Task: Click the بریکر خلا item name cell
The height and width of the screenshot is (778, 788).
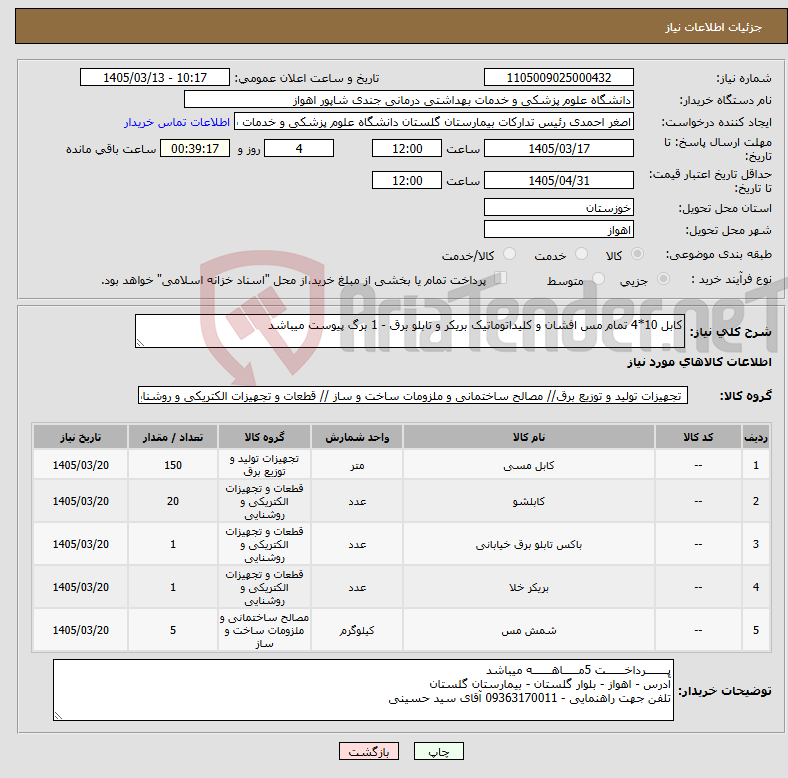Action: click(x=528, y=587)
